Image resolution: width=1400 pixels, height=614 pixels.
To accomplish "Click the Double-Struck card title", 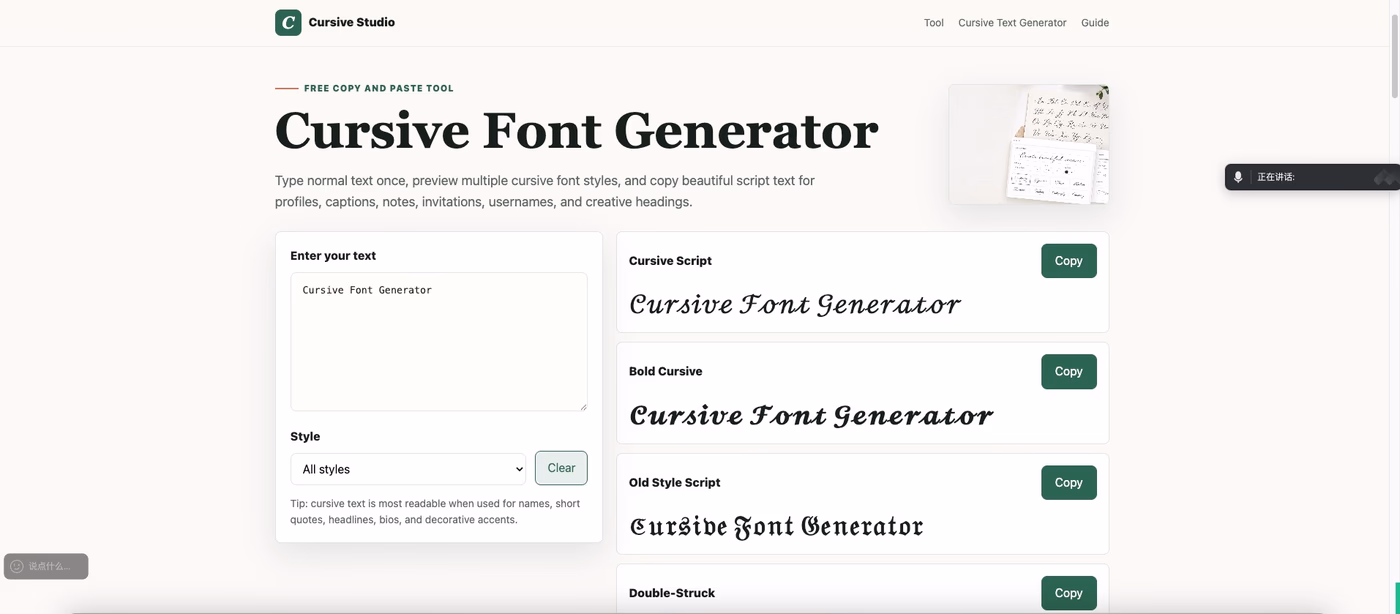I will point(672,593).
